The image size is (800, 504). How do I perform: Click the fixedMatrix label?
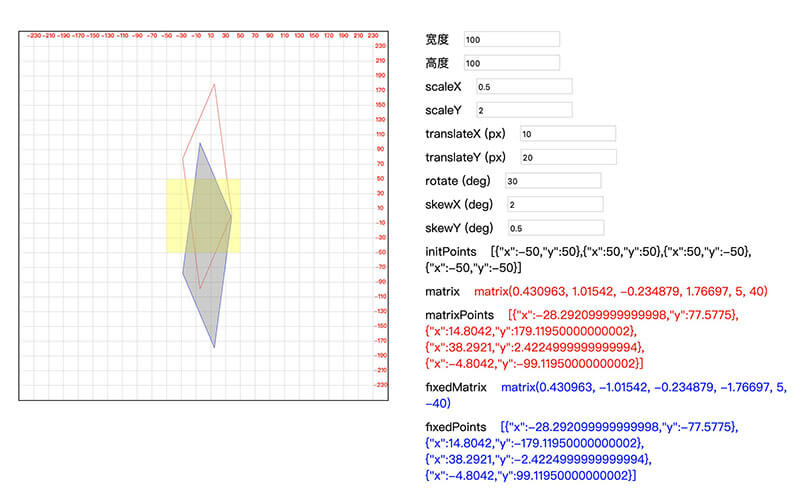456,387
